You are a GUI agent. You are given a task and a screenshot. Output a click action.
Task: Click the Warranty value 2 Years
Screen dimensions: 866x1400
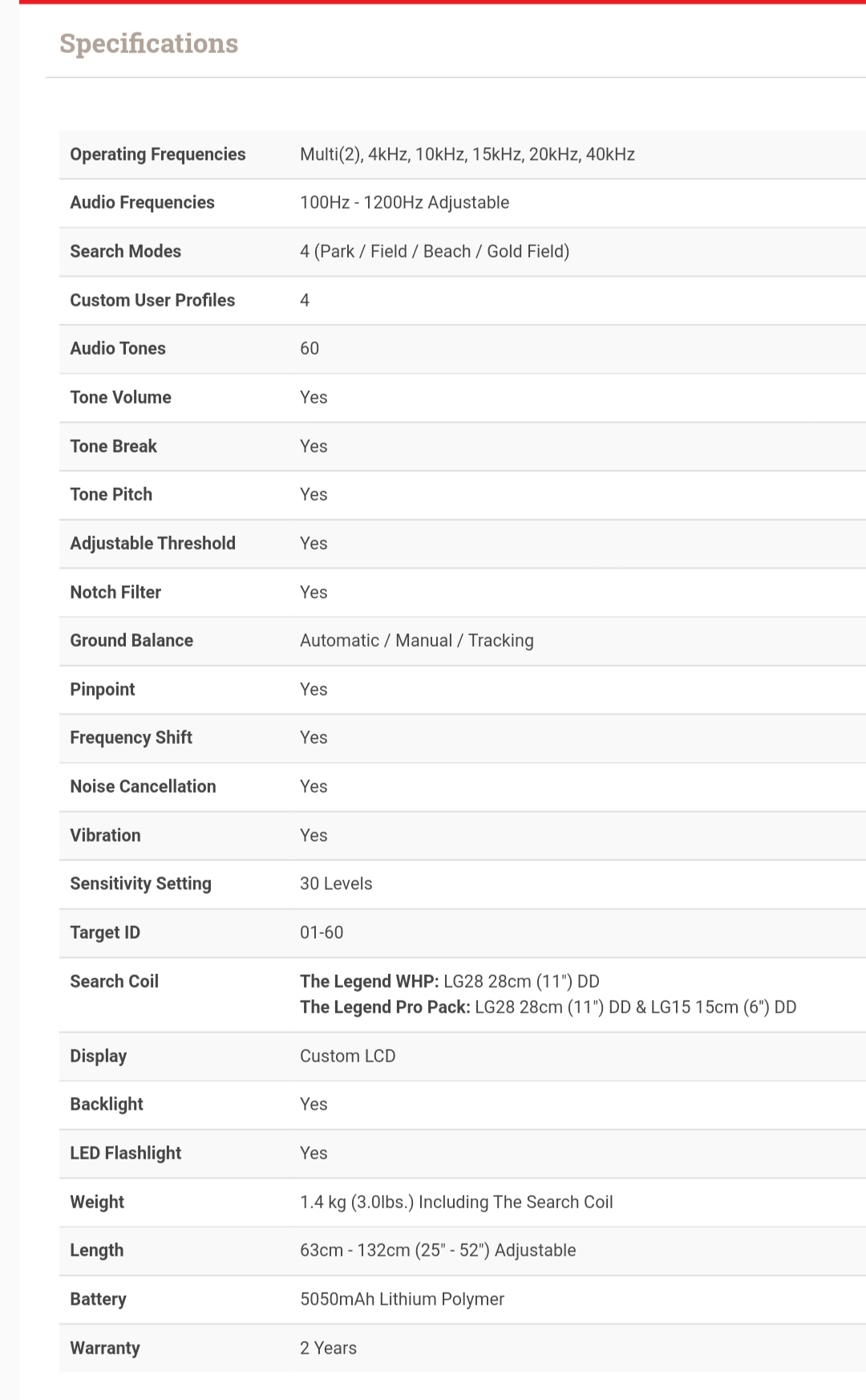click(328, 1348)
